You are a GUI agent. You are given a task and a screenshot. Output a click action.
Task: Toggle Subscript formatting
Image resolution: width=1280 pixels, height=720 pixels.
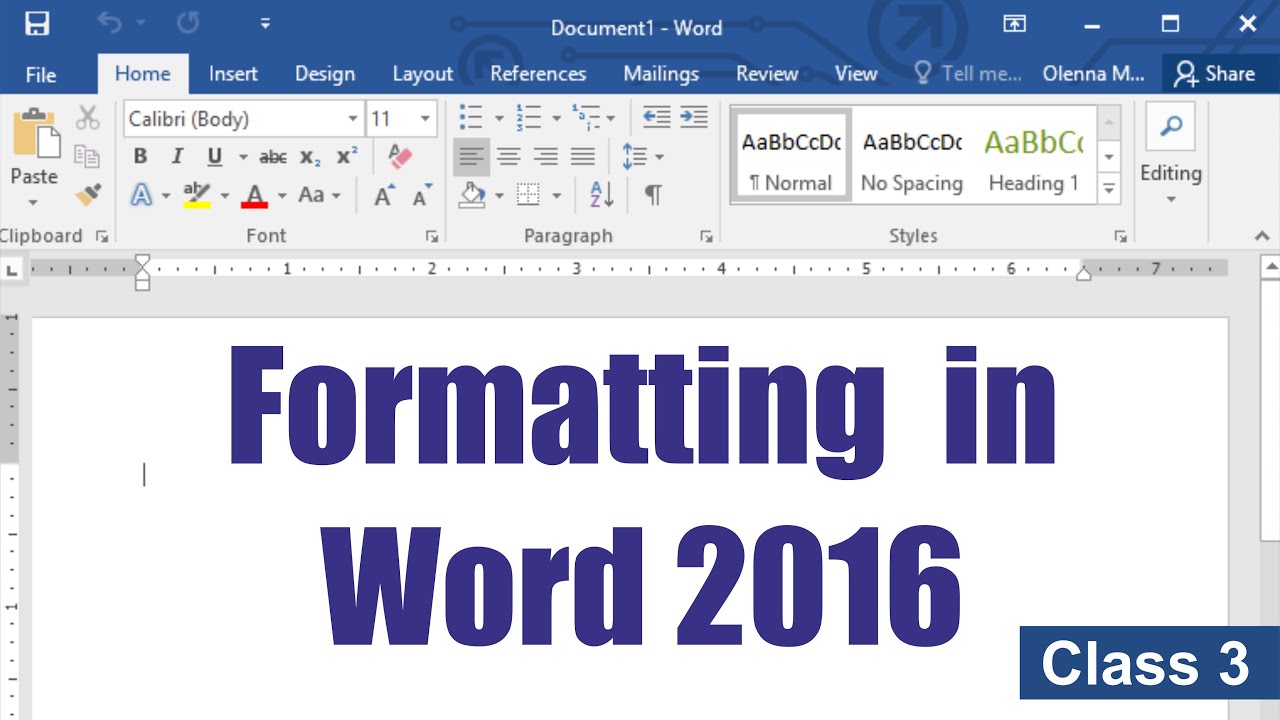coord(310,157)
